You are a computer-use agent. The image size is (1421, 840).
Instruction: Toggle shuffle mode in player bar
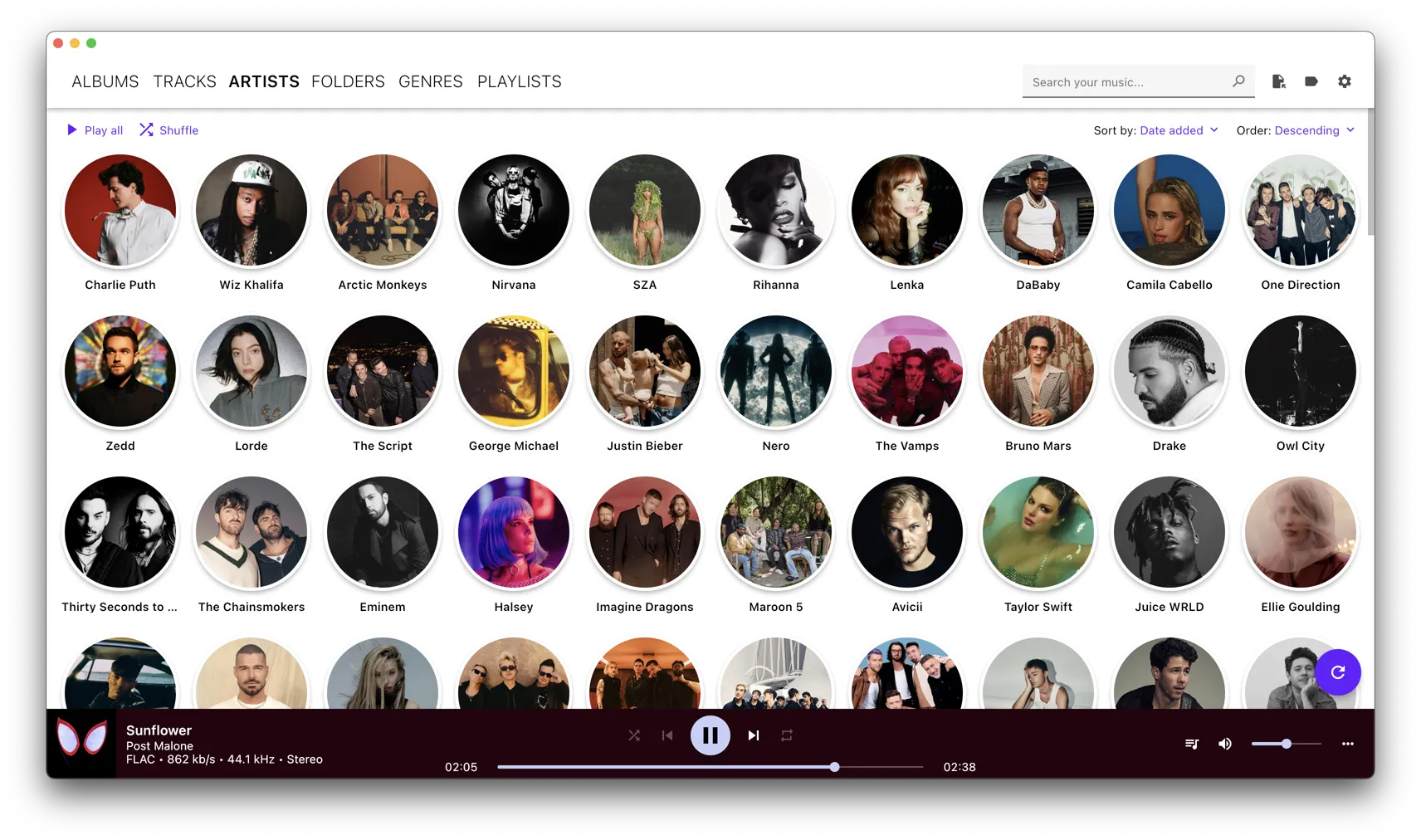[634, 735]
